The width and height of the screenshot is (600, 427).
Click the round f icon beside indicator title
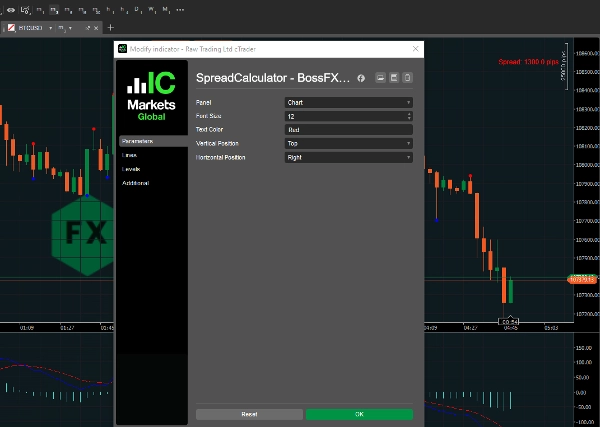point(361,78)
